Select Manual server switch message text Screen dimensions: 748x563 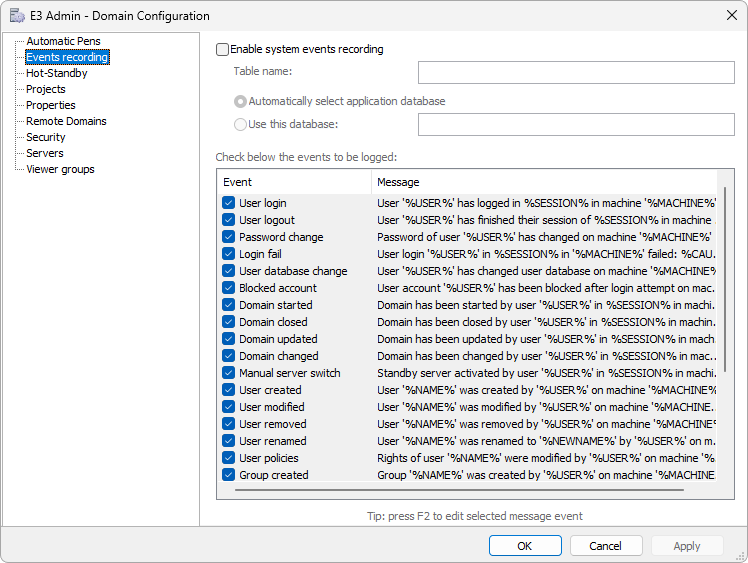point(546,373)
